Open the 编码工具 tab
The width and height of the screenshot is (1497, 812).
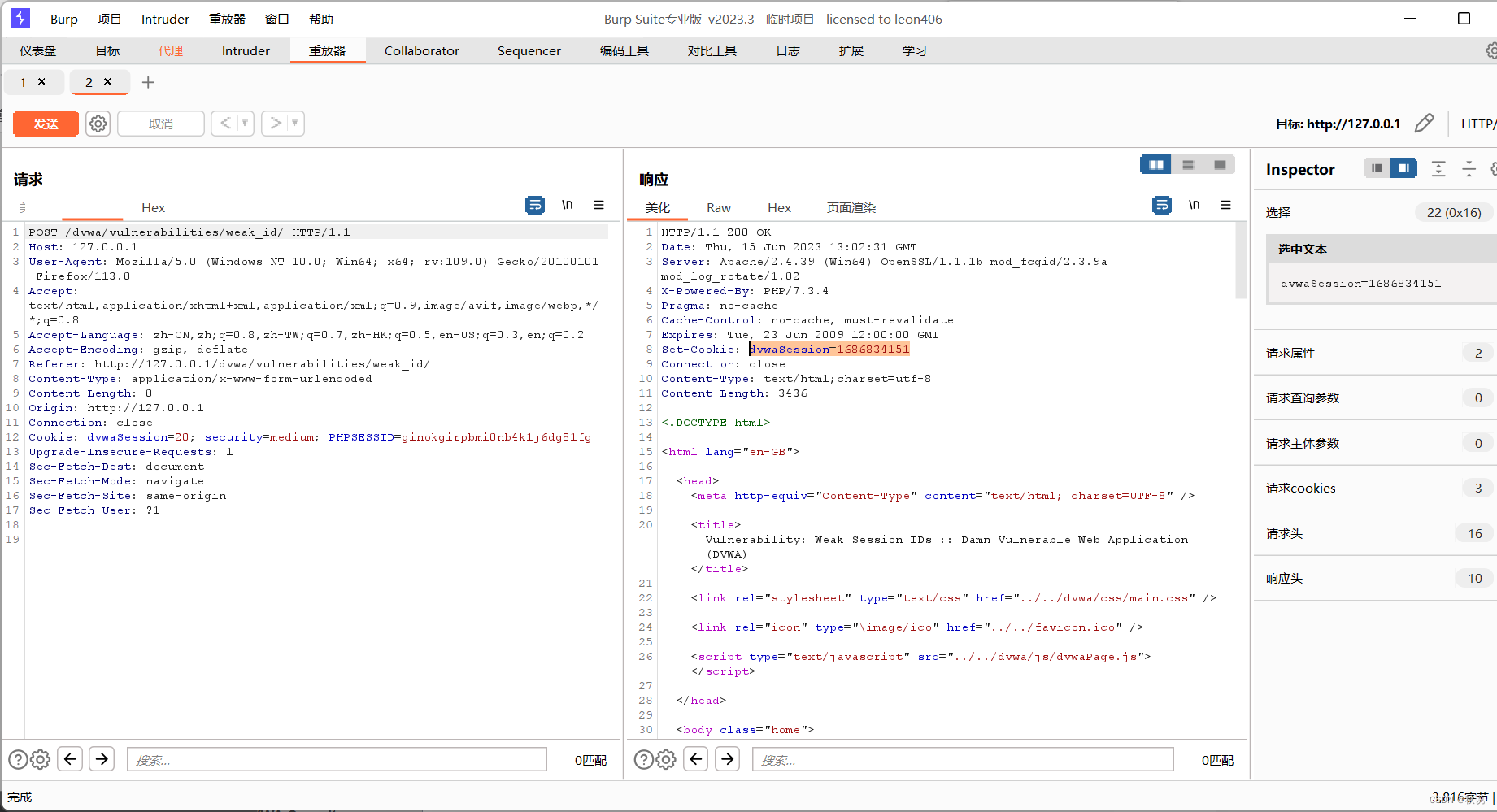point(624,50)
